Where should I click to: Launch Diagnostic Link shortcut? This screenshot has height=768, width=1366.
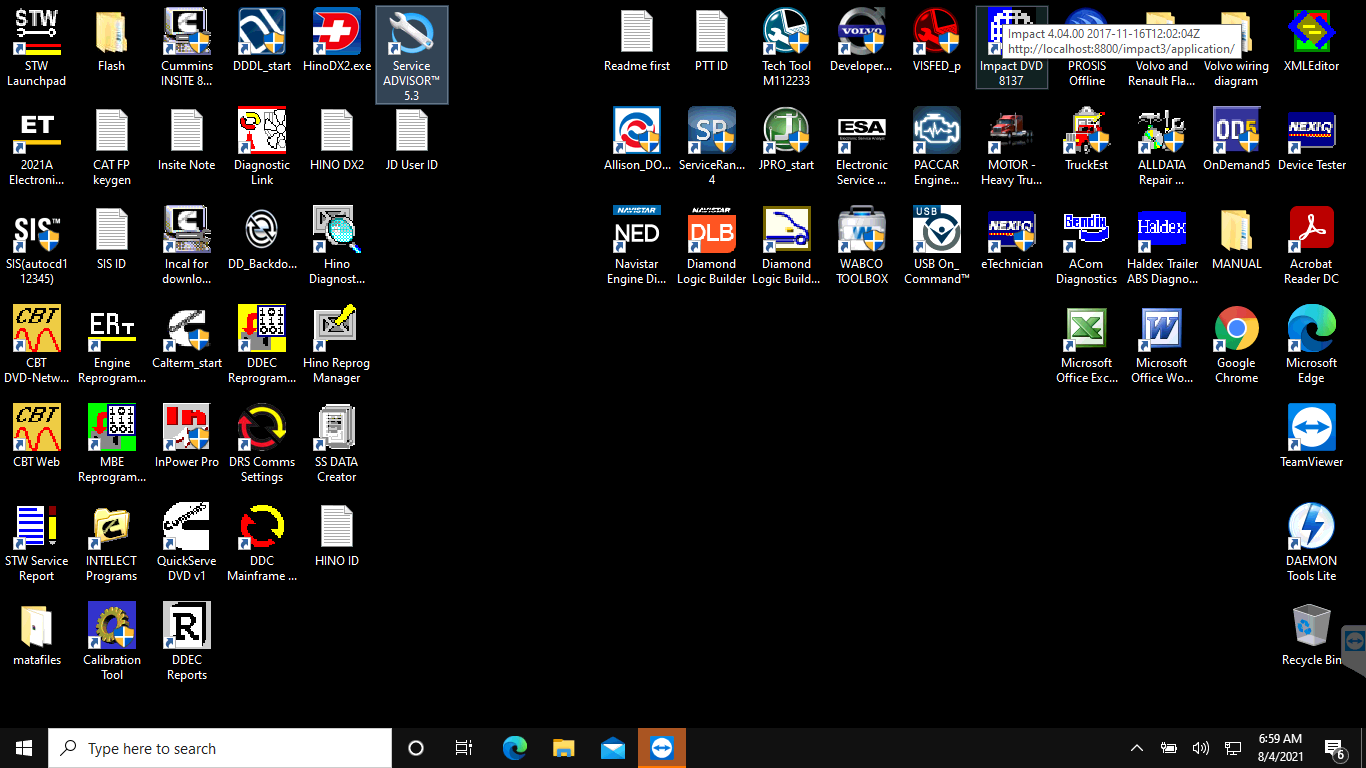262,146
